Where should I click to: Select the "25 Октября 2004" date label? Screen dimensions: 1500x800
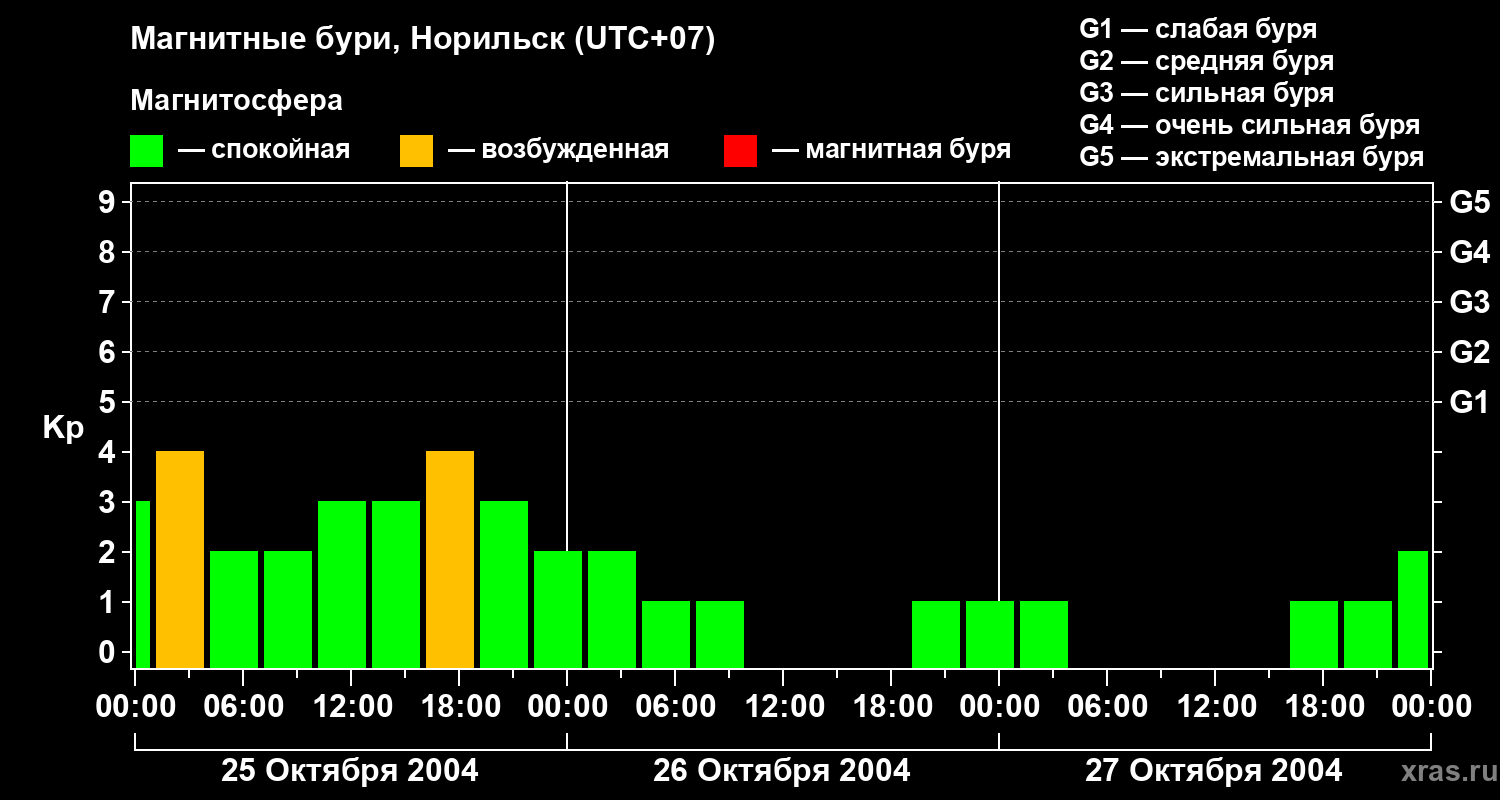[349, 771]
